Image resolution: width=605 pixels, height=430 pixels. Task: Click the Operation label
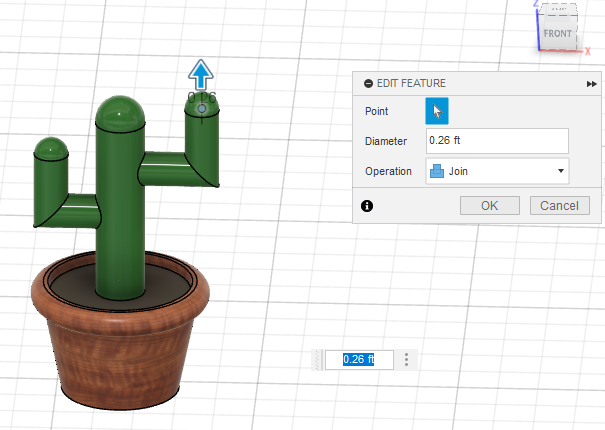[388, 171]
